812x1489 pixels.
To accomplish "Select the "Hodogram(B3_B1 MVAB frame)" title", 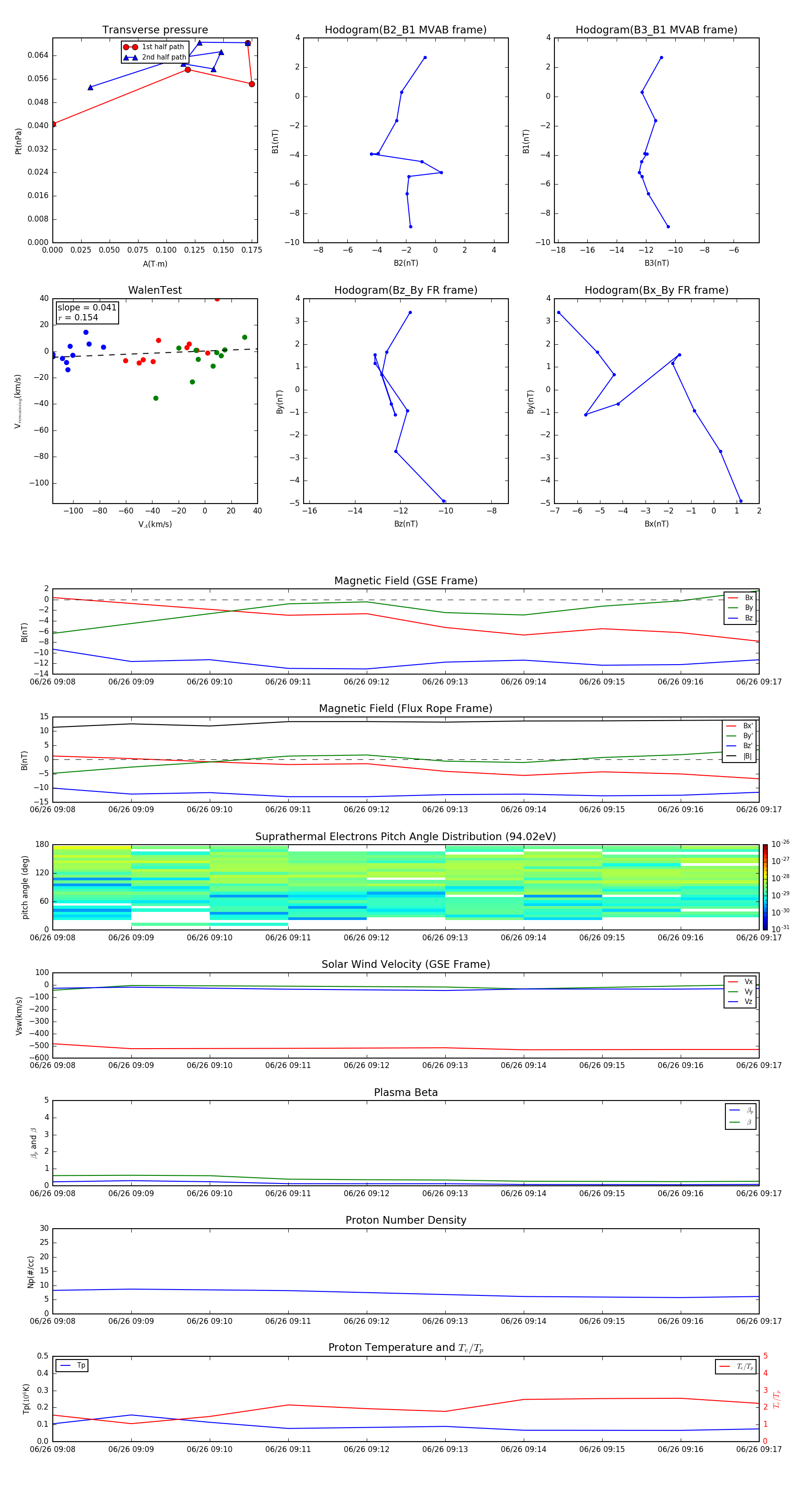I will click(656, 30).
